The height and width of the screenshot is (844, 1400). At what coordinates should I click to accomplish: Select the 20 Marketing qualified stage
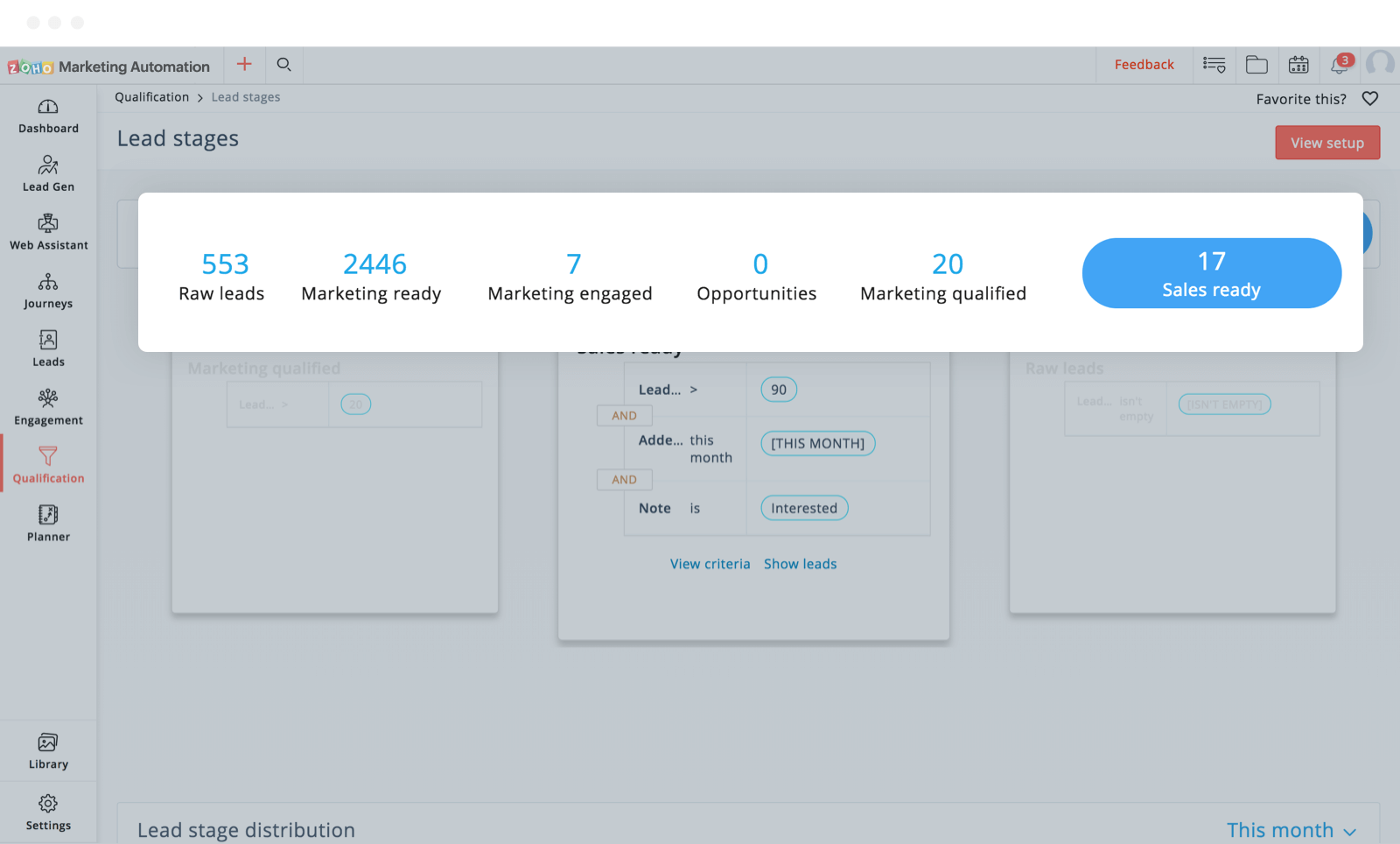tap(943, 277)
